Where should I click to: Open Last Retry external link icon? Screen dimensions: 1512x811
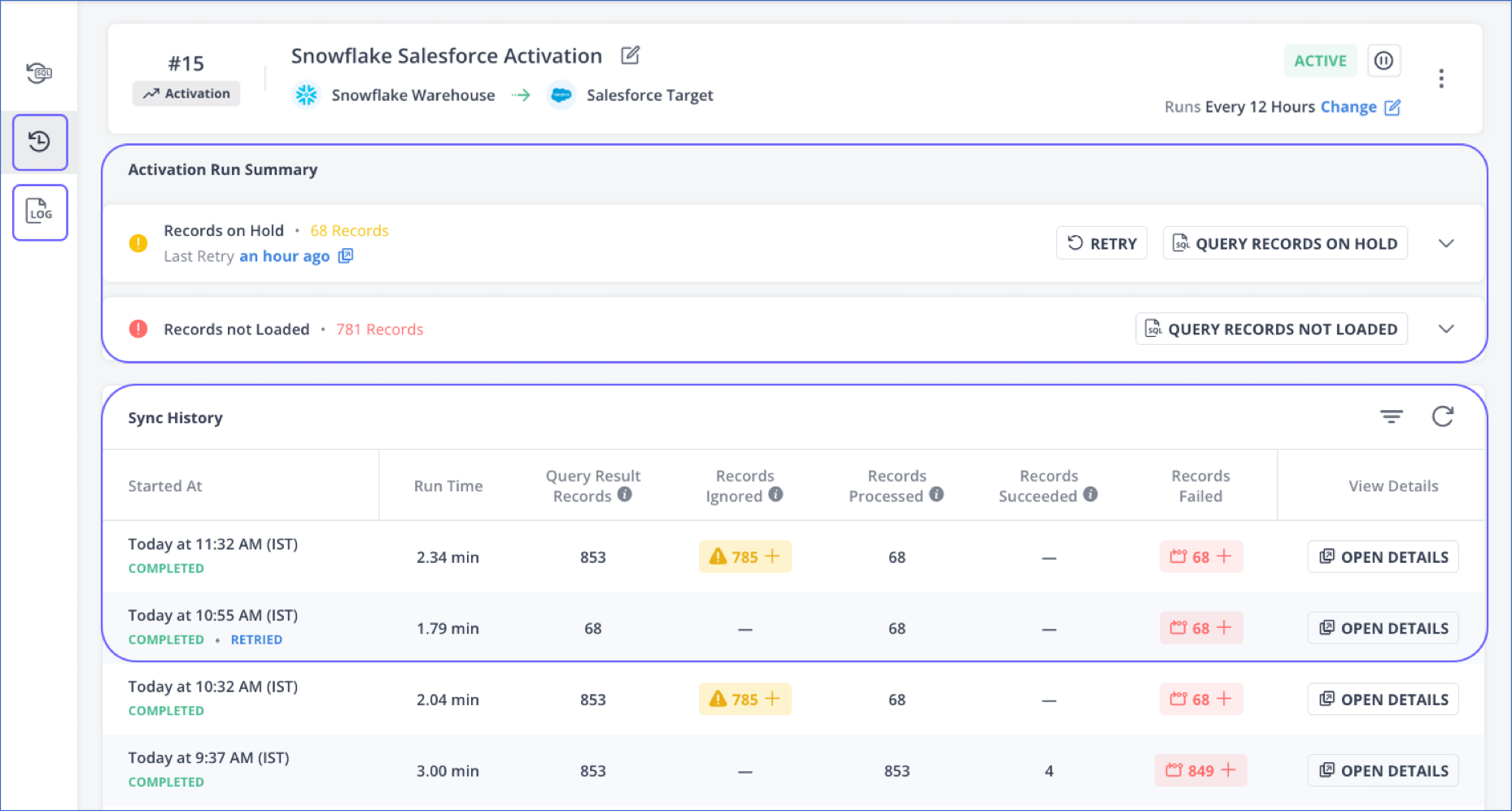click(346, 256)
